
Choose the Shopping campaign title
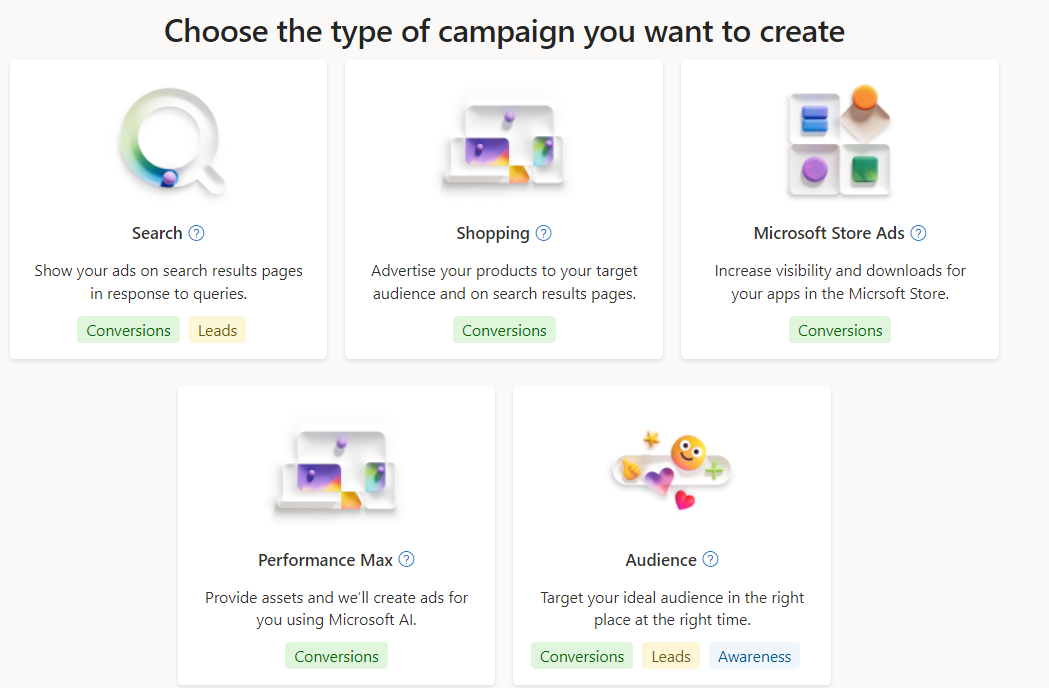click(x=493, y=234)
